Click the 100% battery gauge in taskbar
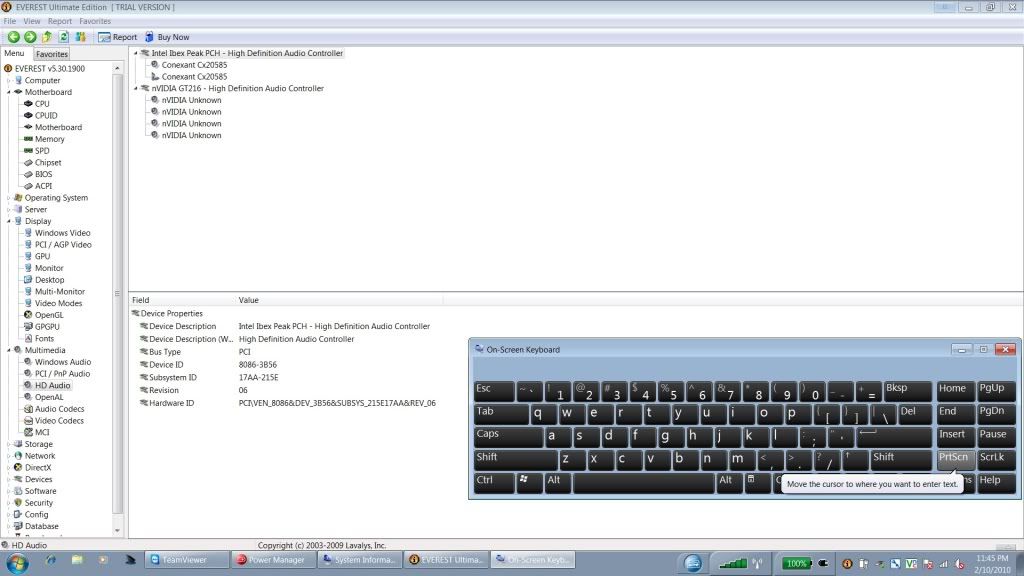This screenshot has width=1024, height=576. click(x=796, y=563)
